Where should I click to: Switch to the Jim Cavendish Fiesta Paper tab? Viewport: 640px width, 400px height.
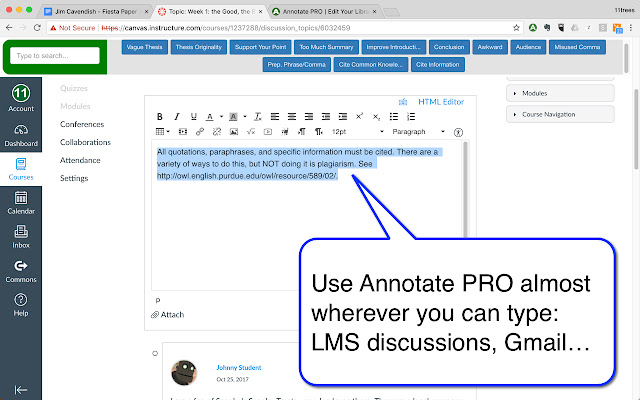click(x=96, y=11)
